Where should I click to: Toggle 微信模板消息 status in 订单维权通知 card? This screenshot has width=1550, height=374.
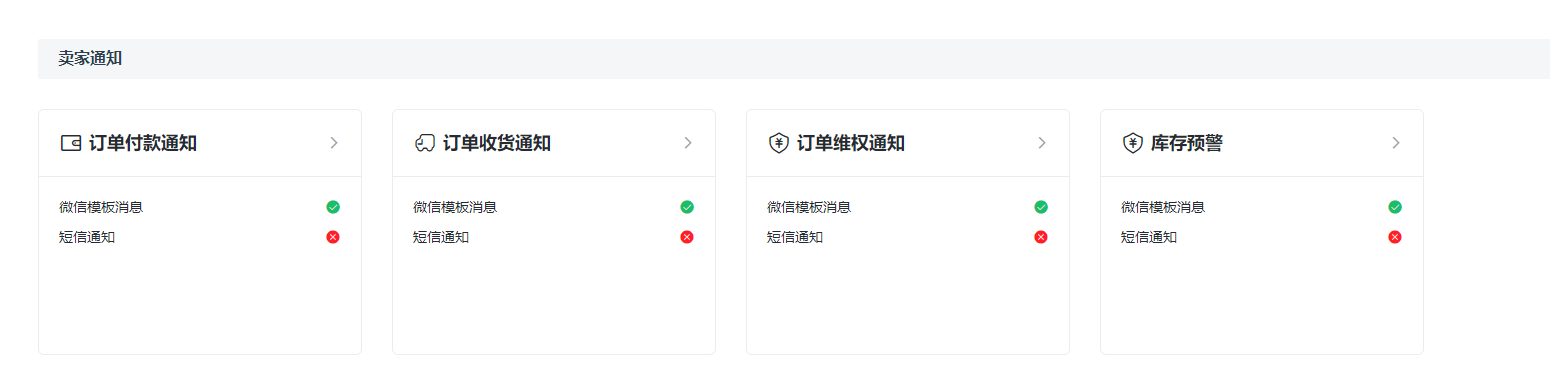pos(1041,207)
